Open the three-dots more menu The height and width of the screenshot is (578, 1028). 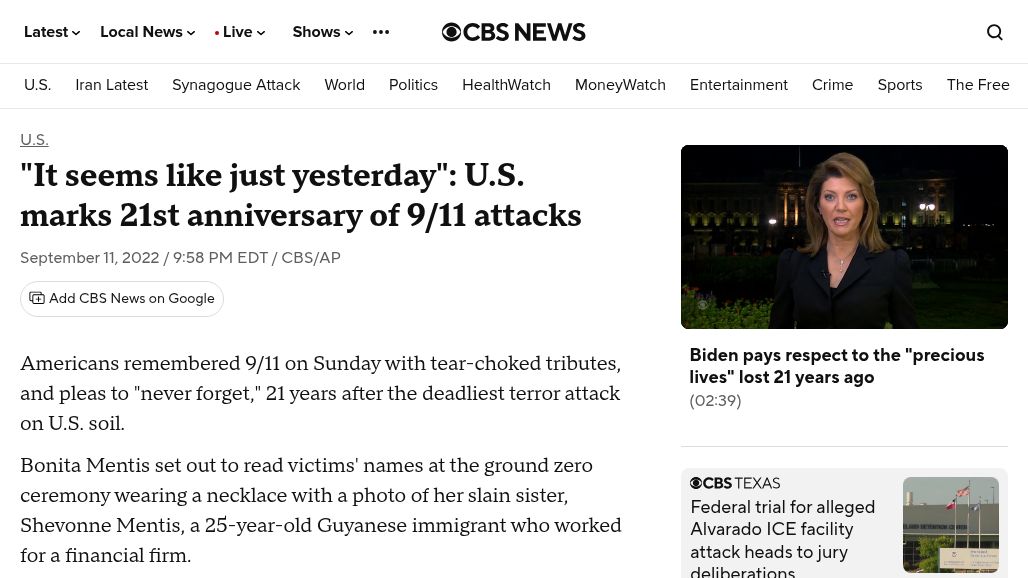[x=381, y=32]
